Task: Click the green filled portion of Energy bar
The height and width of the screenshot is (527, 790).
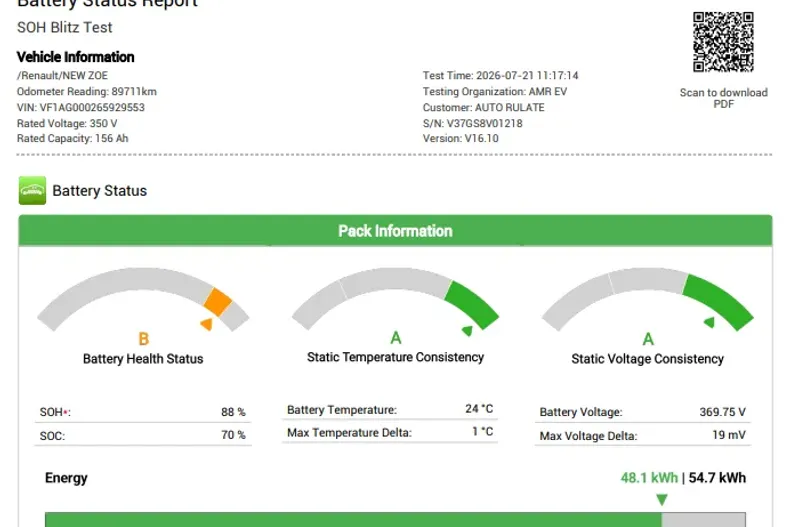Action: click(x=353, y=519)
